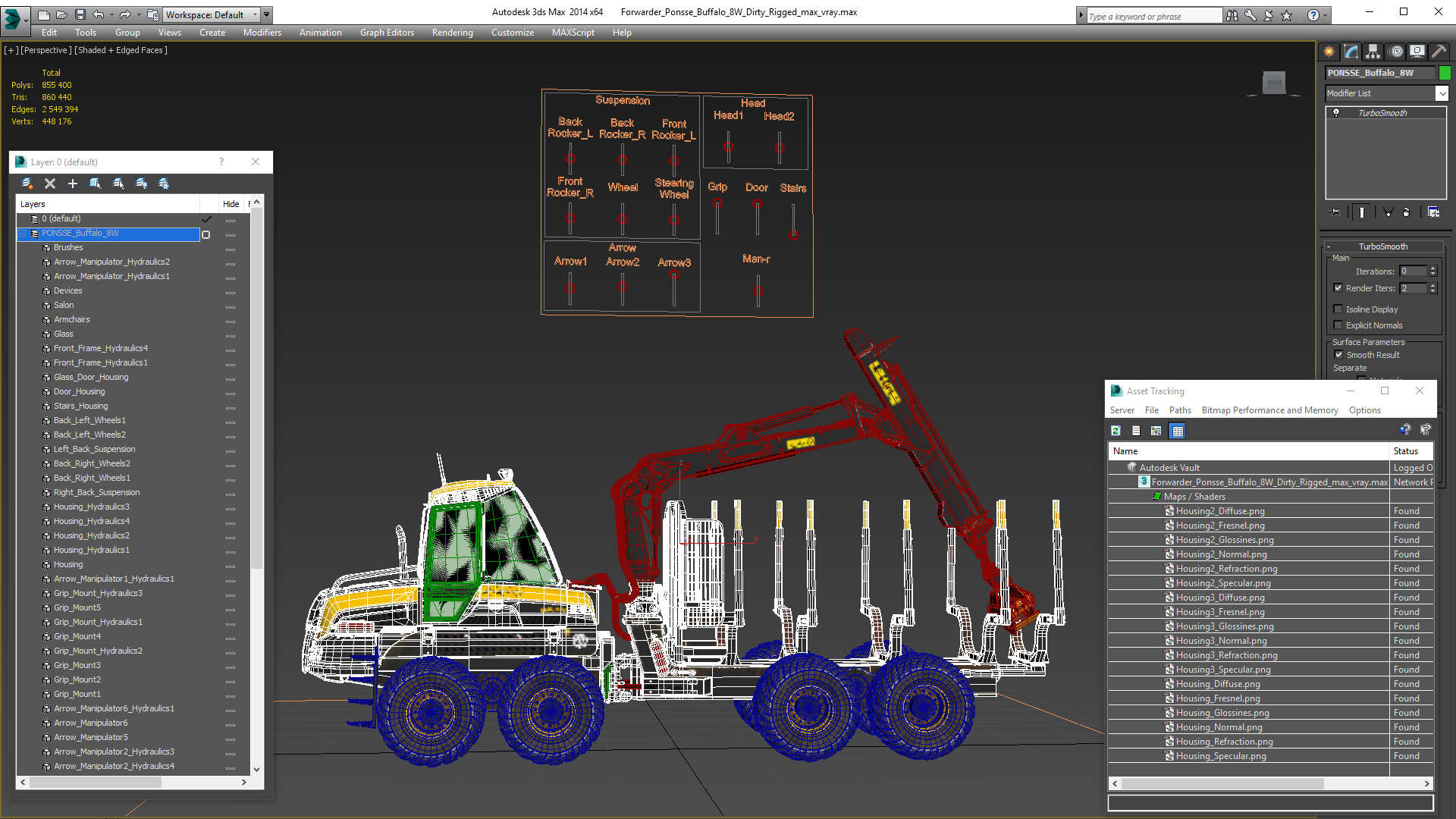The image size is (1456, 819).
Task: Click the Iterations spinner up arrow
Action: pos(1432,268)
